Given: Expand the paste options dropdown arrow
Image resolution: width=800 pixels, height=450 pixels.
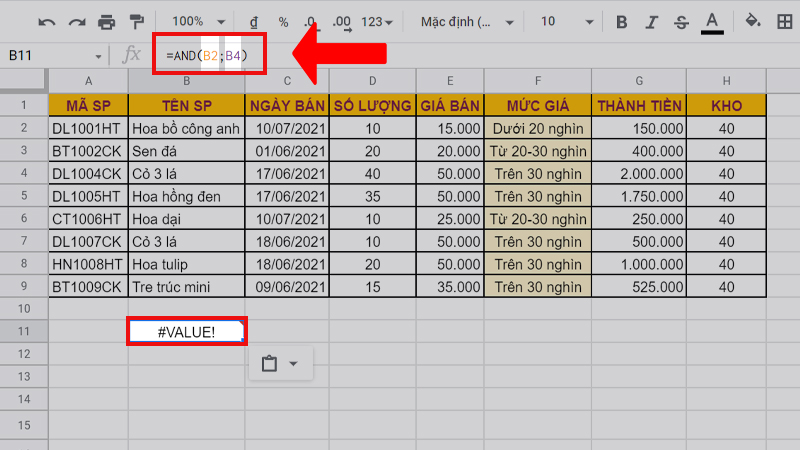Looking at the screenshot, I should [293, 364].
